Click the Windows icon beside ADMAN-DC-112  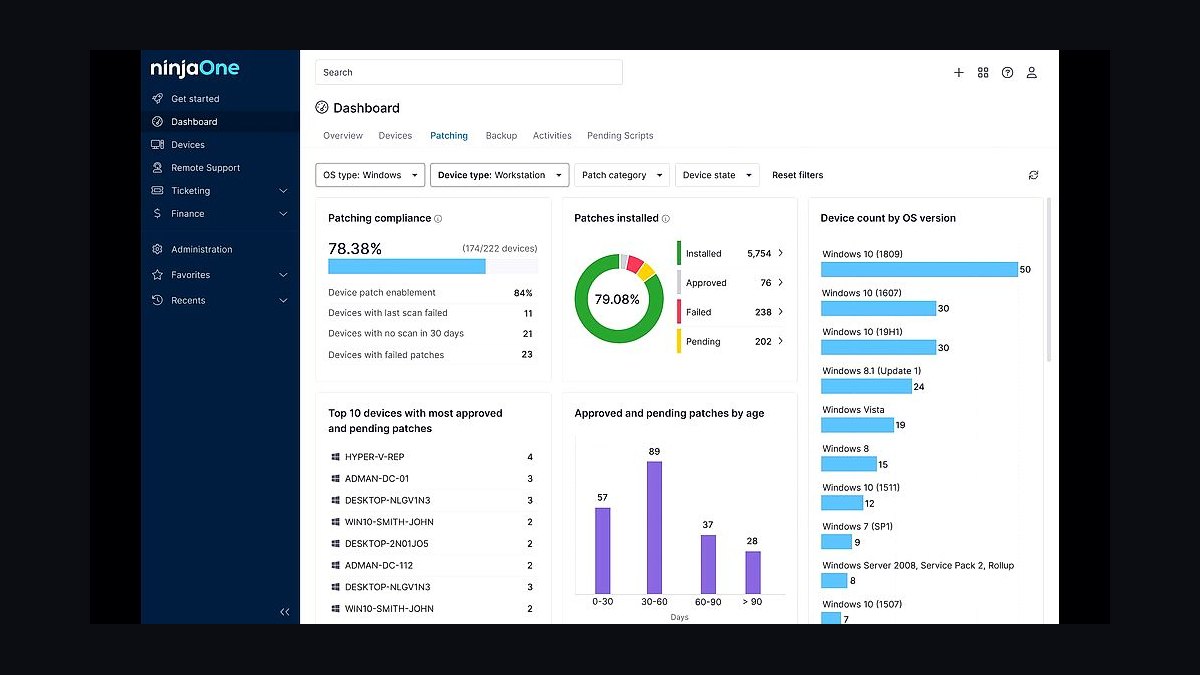pos(336,566)
